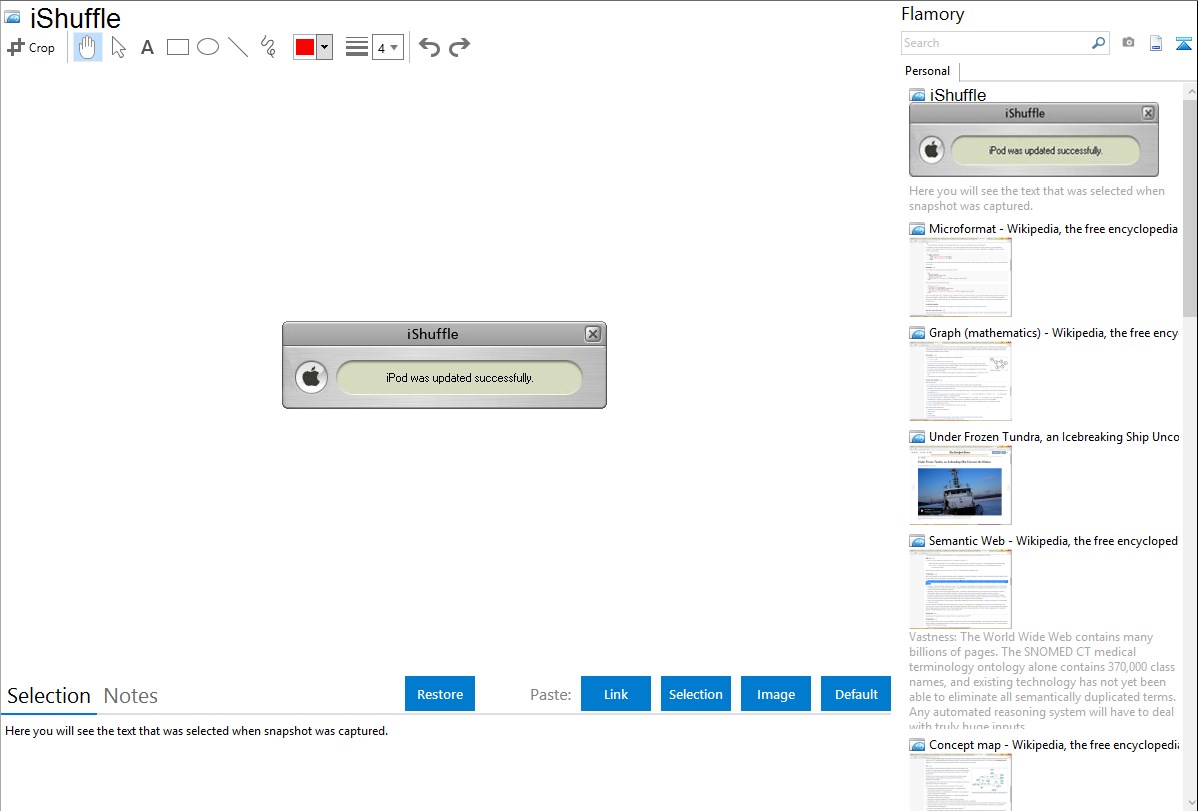The height and width of the screenshot is (811, 1198).
Task: Select the straight line tool
Action: point(238,47)
